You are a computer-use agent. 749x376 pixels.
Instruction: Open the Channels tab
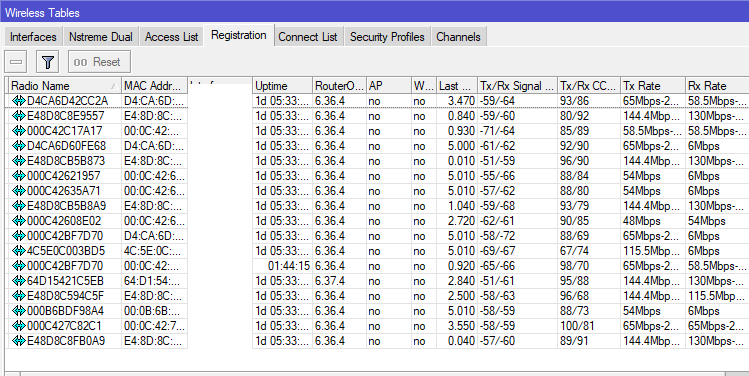459,37
